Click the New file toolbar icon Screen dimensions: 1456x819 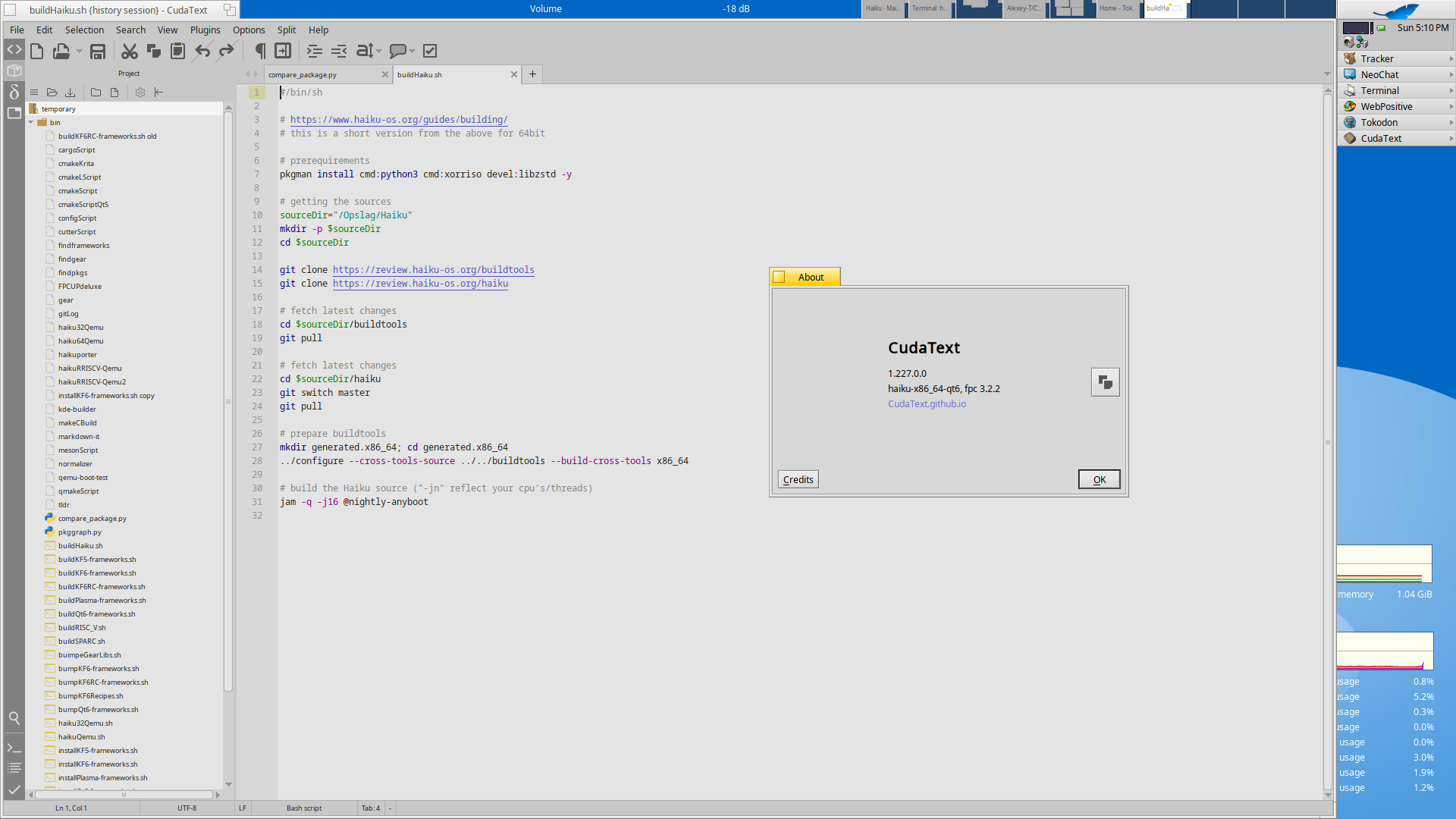click(x=36, y=51)
